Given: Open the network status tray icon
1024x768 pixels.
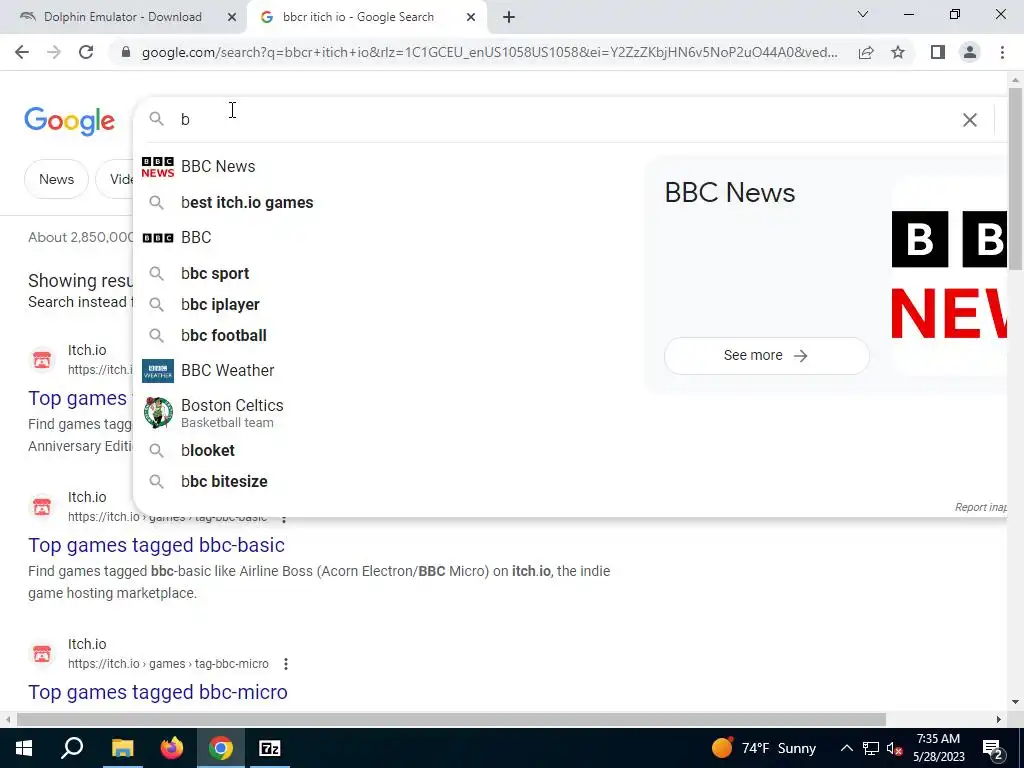Looking at the screenshot, I should point(871,748).
